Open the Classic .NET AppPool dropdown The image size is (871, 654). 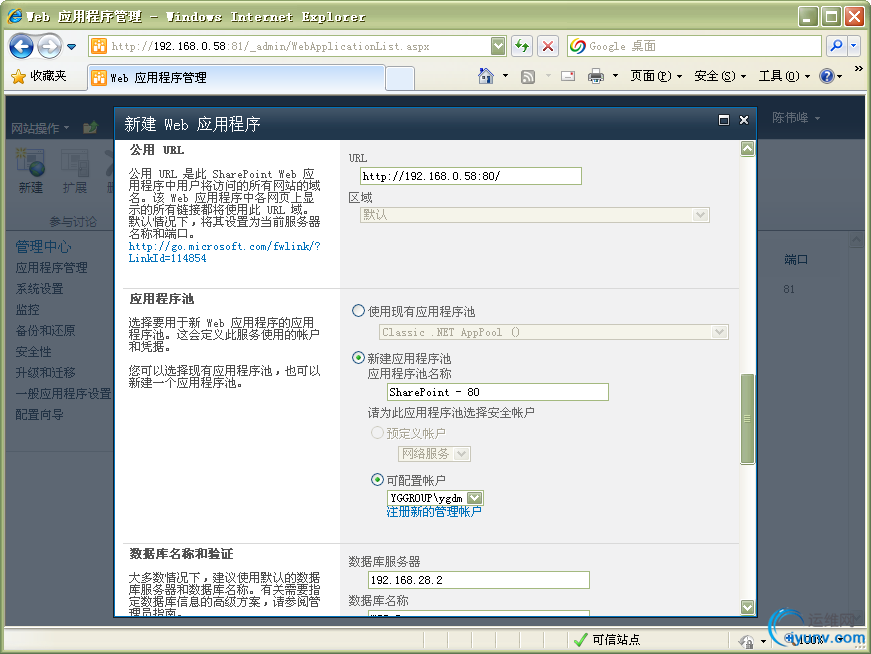554,332
